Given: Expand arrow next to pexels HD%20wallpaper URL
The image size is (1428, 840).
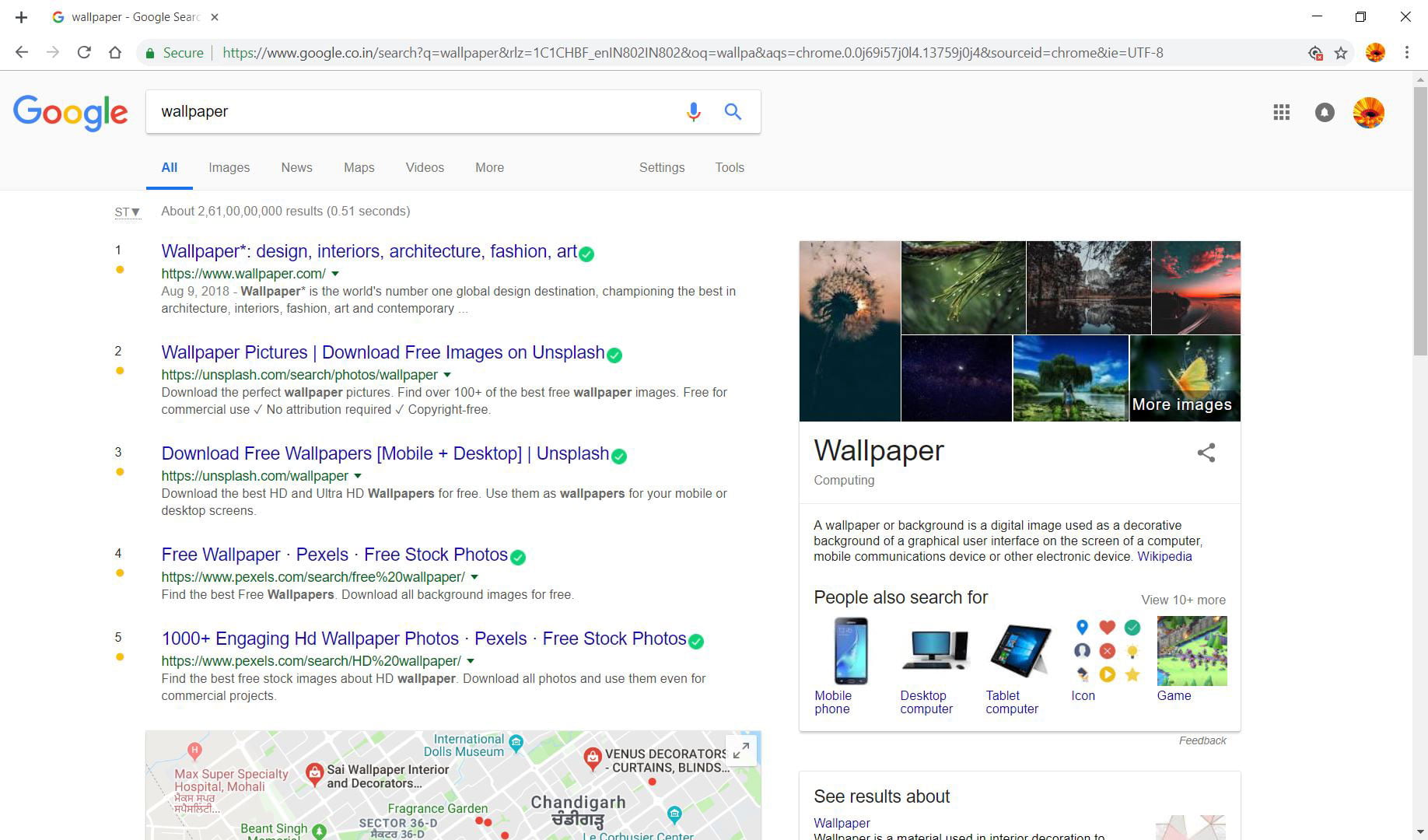Looking at the screenshot, I should (x=471, y=661).
